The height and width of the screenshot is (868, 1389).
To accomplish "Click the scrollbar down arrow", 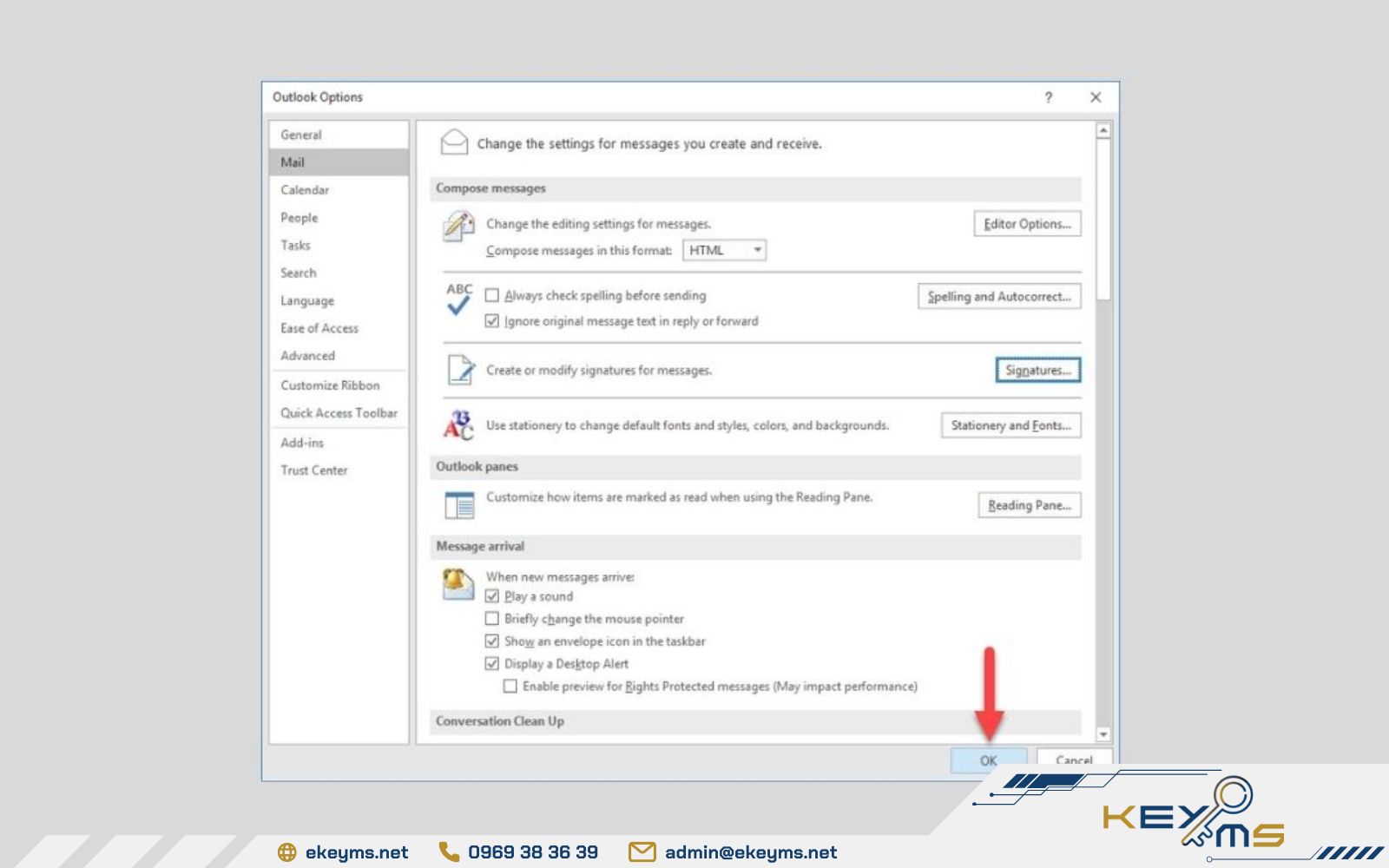I will click(x=1103, y=734).
